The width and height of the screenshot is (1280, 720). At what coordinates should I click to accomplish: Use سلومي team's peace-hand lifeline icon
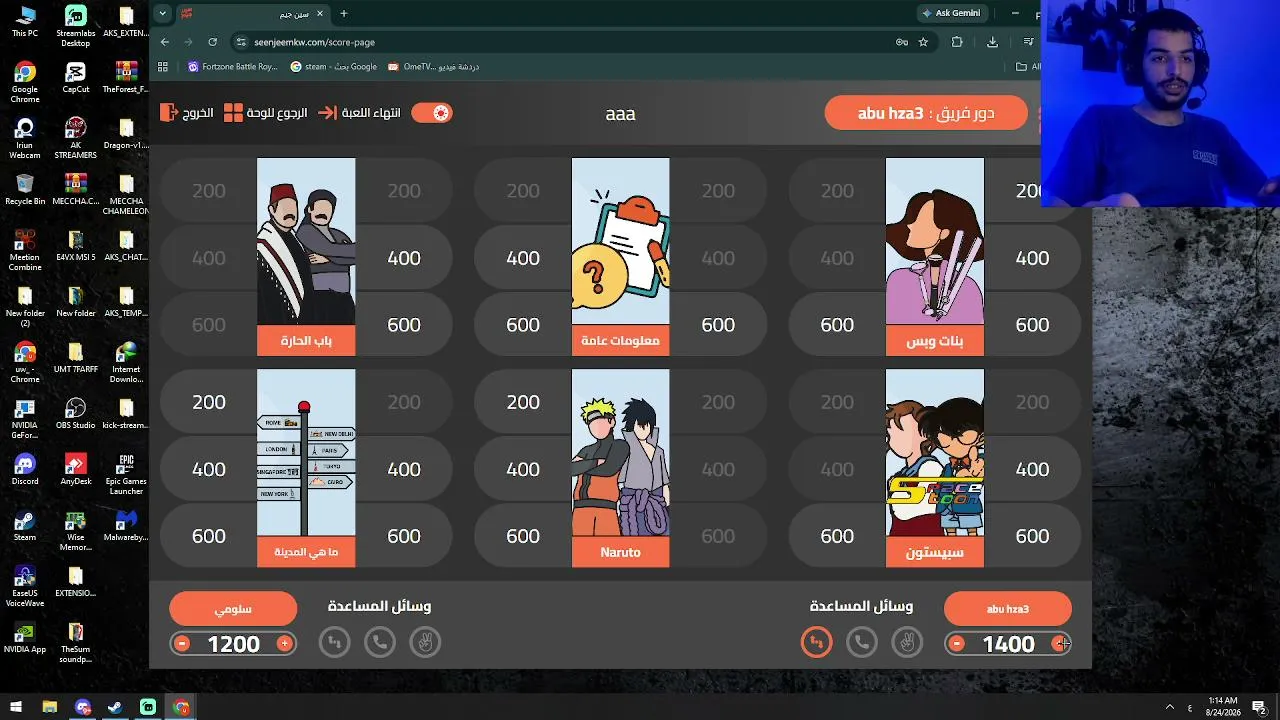(x=425, y=642)
